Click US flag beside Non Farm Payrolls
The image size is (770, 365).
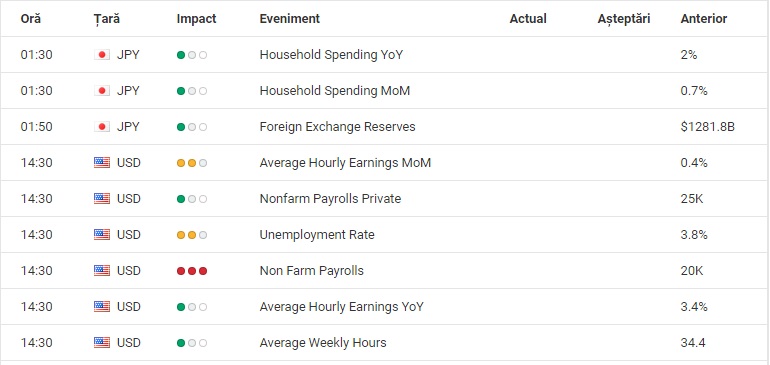[102, 271]
